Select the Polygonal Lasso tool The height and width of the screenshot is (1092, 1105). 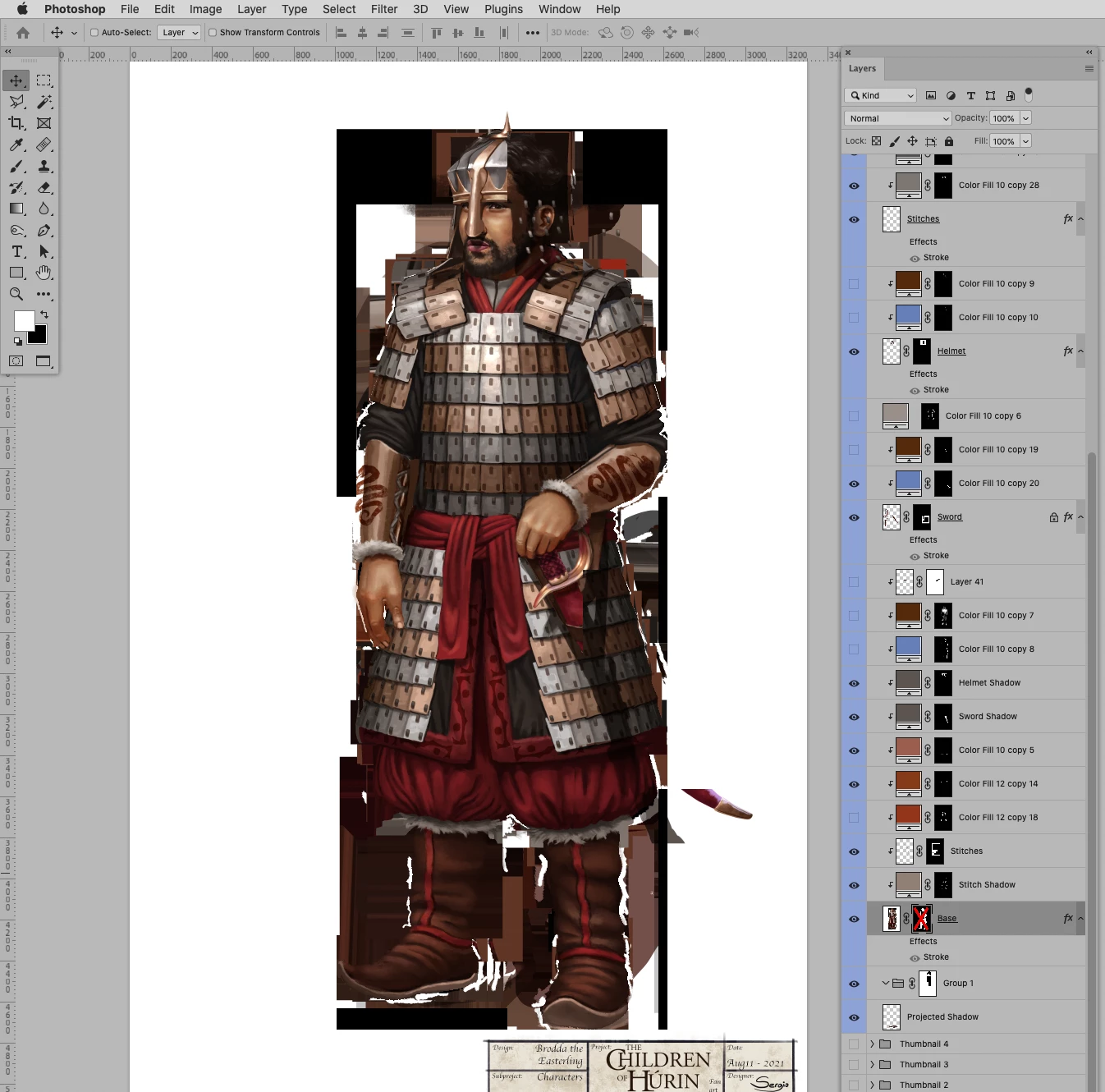16,102
